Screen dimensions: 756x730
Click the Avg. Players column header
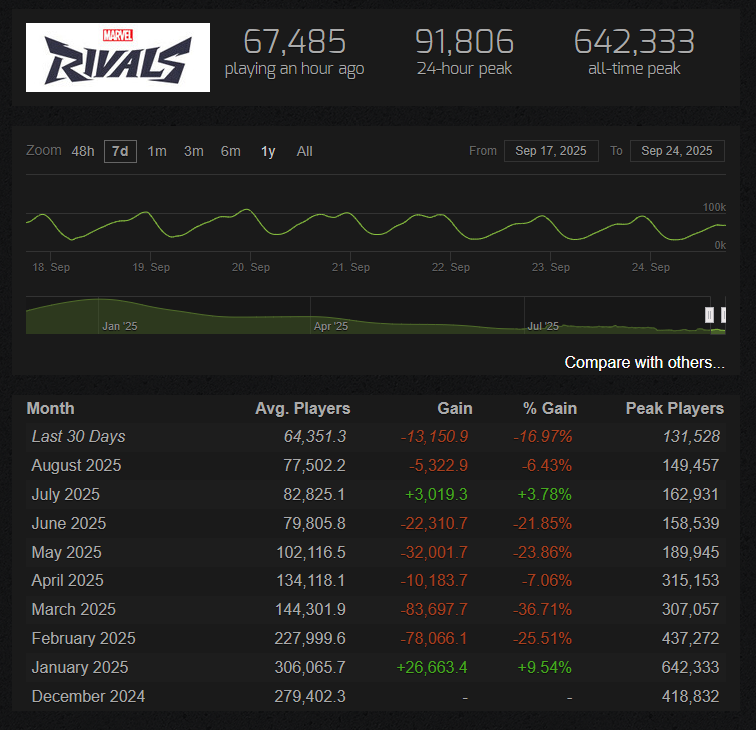[302, 408]
